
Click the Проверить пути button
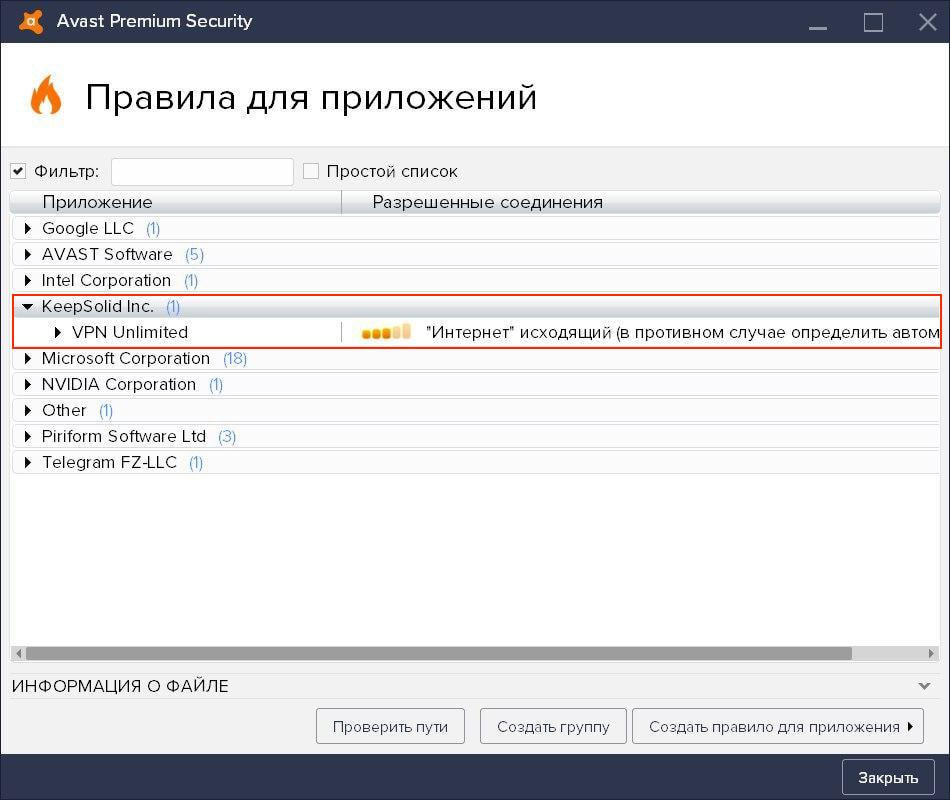pos(390,727)
